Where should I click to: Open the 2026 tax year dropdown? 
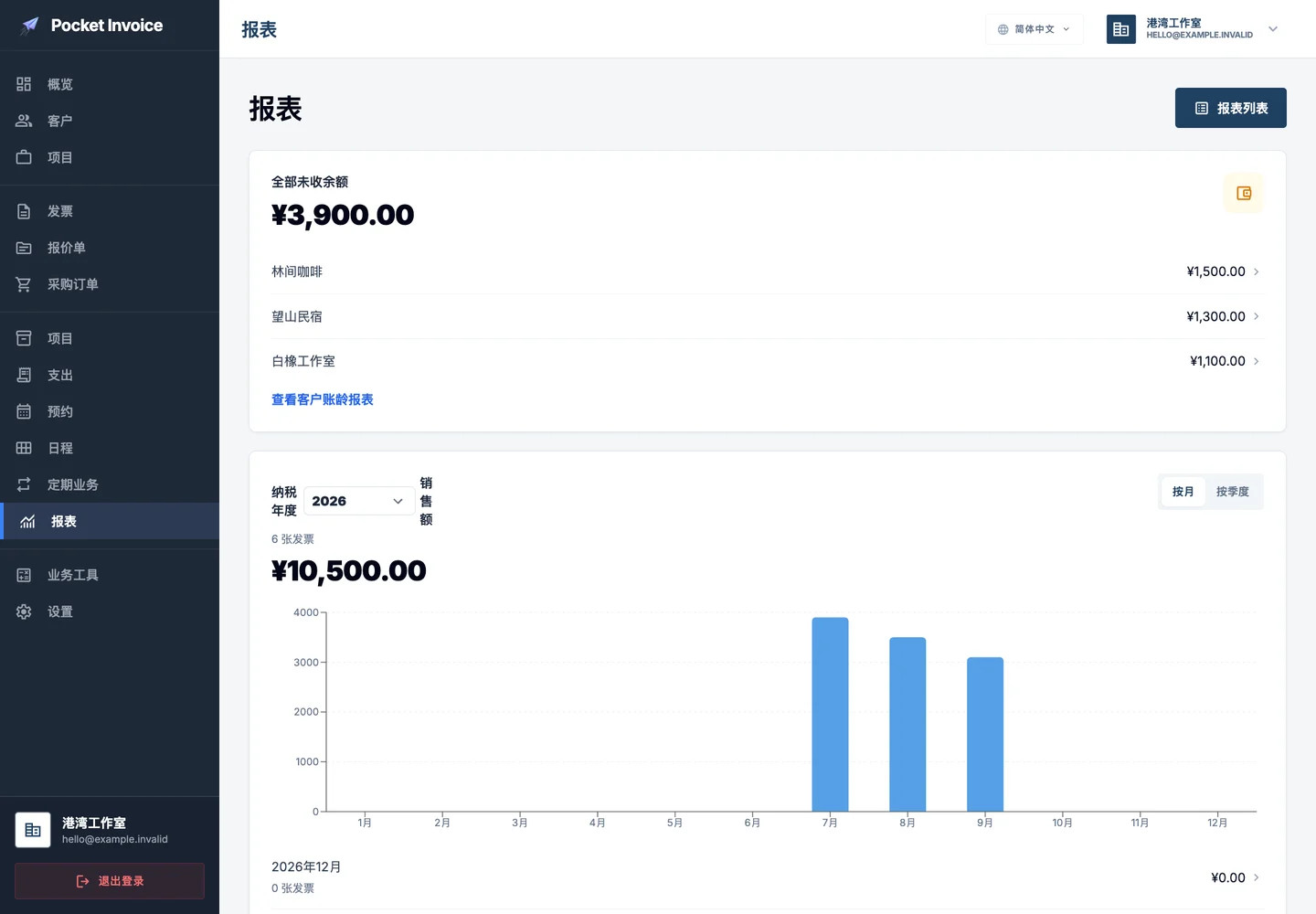point(358,501)
